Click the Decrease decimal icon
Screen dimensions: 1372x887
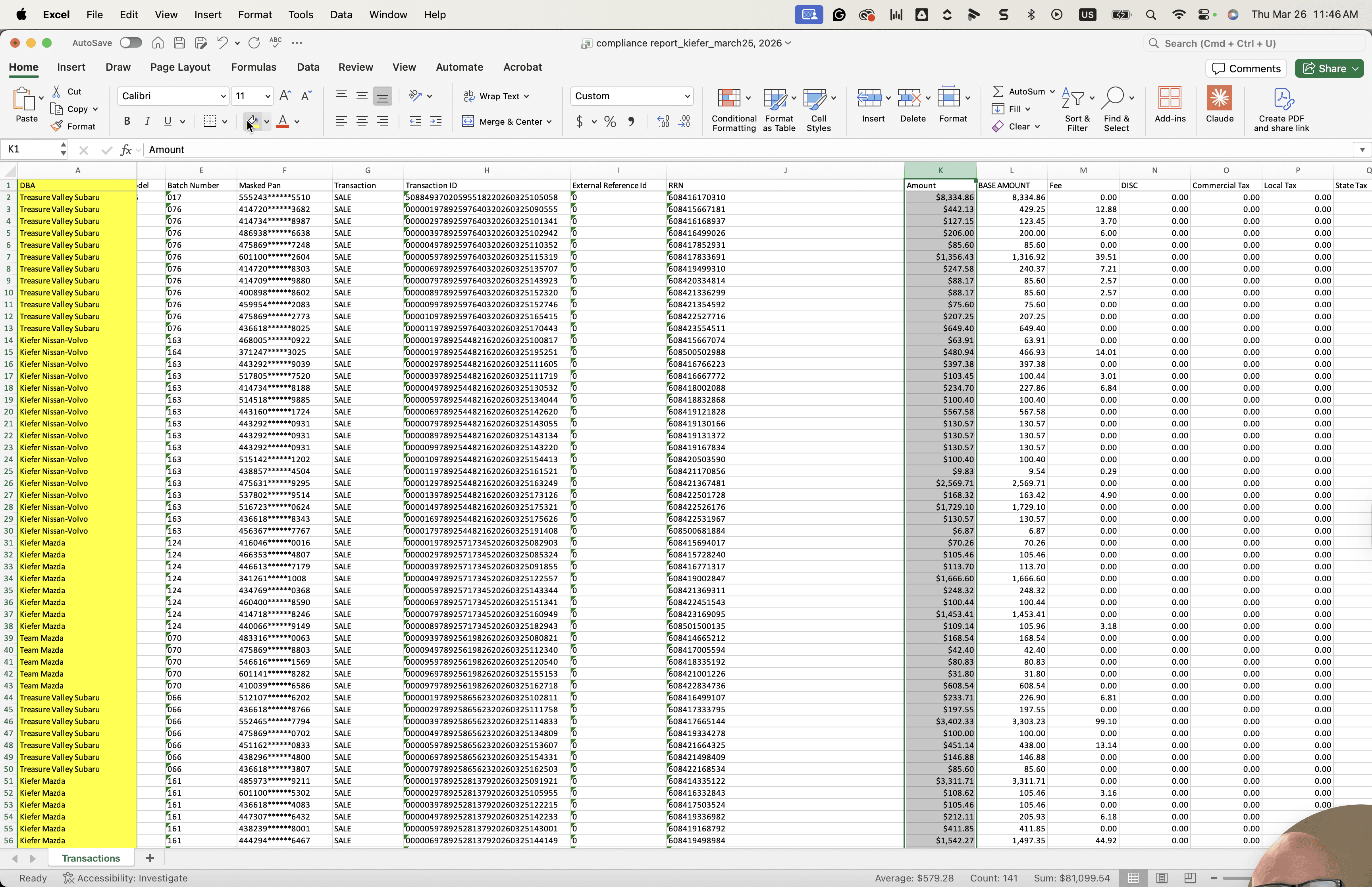click(684, 121)
